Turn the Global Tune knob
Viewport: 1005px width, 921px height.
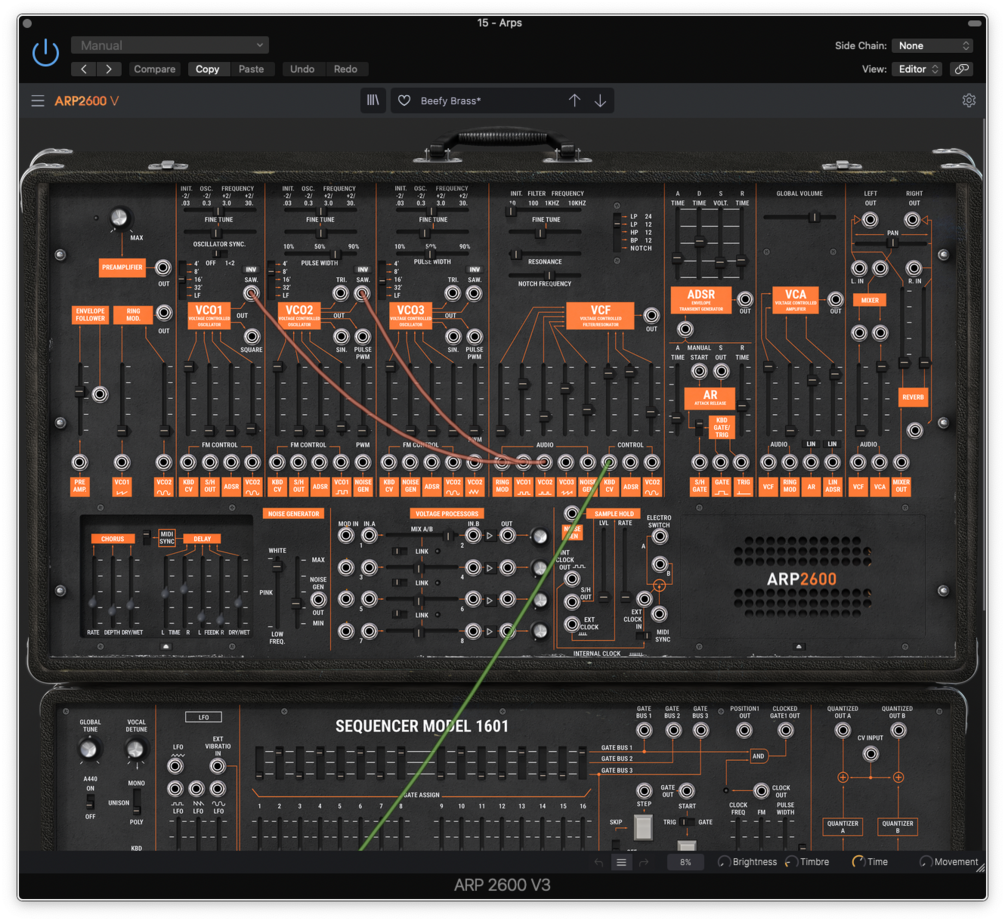[89, 749]
